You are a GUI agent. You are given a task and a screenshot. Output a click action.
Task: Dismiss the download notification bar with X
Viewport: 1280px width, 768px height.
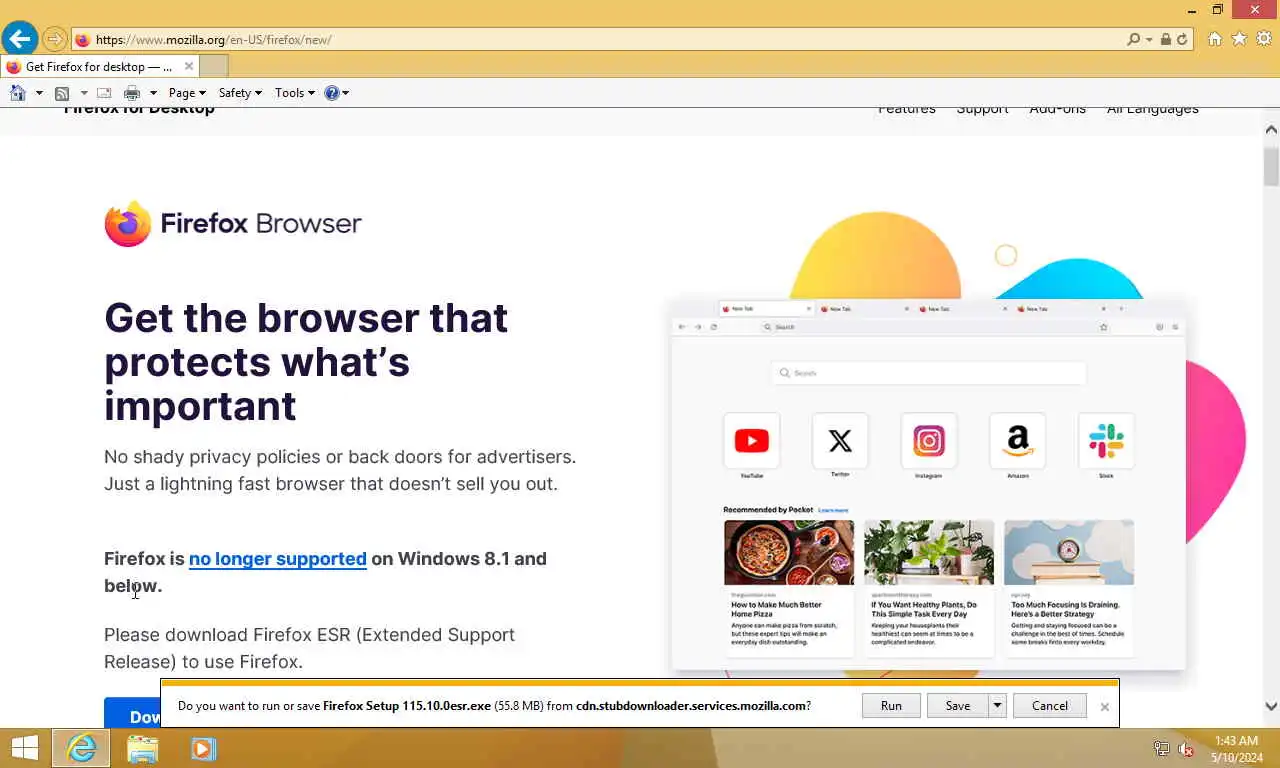click(1105, 707)
